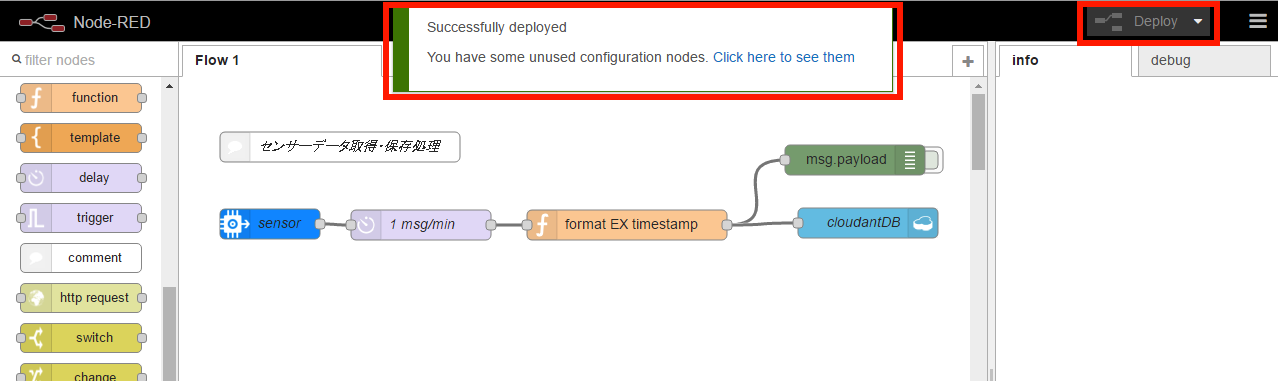The width and height of the screenshot is (1278, 381).
Task: Select the delay node in palette
Action: point(81,178)
